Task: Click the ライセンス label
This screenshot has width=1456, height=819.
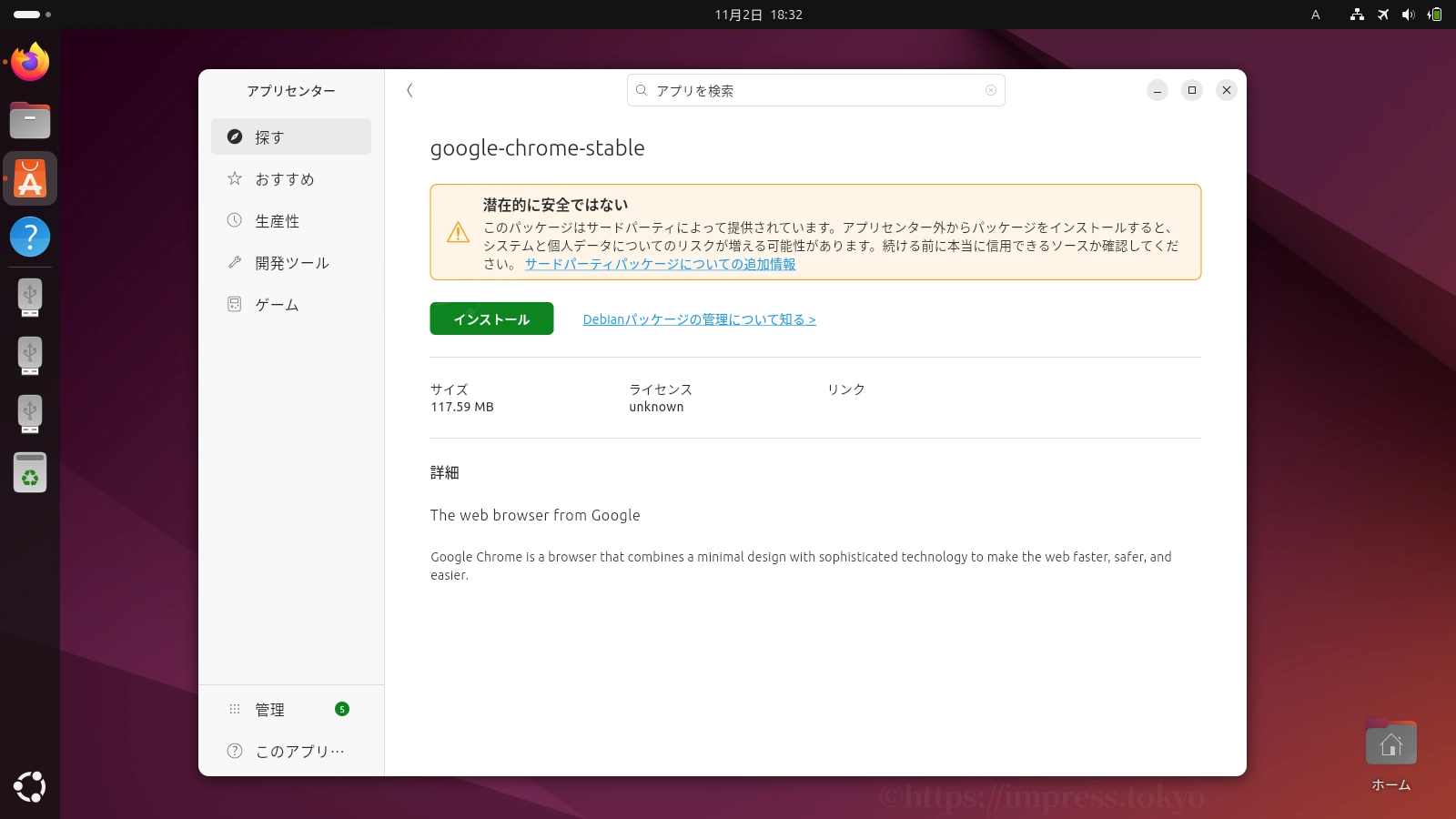Action: [661, 389]
